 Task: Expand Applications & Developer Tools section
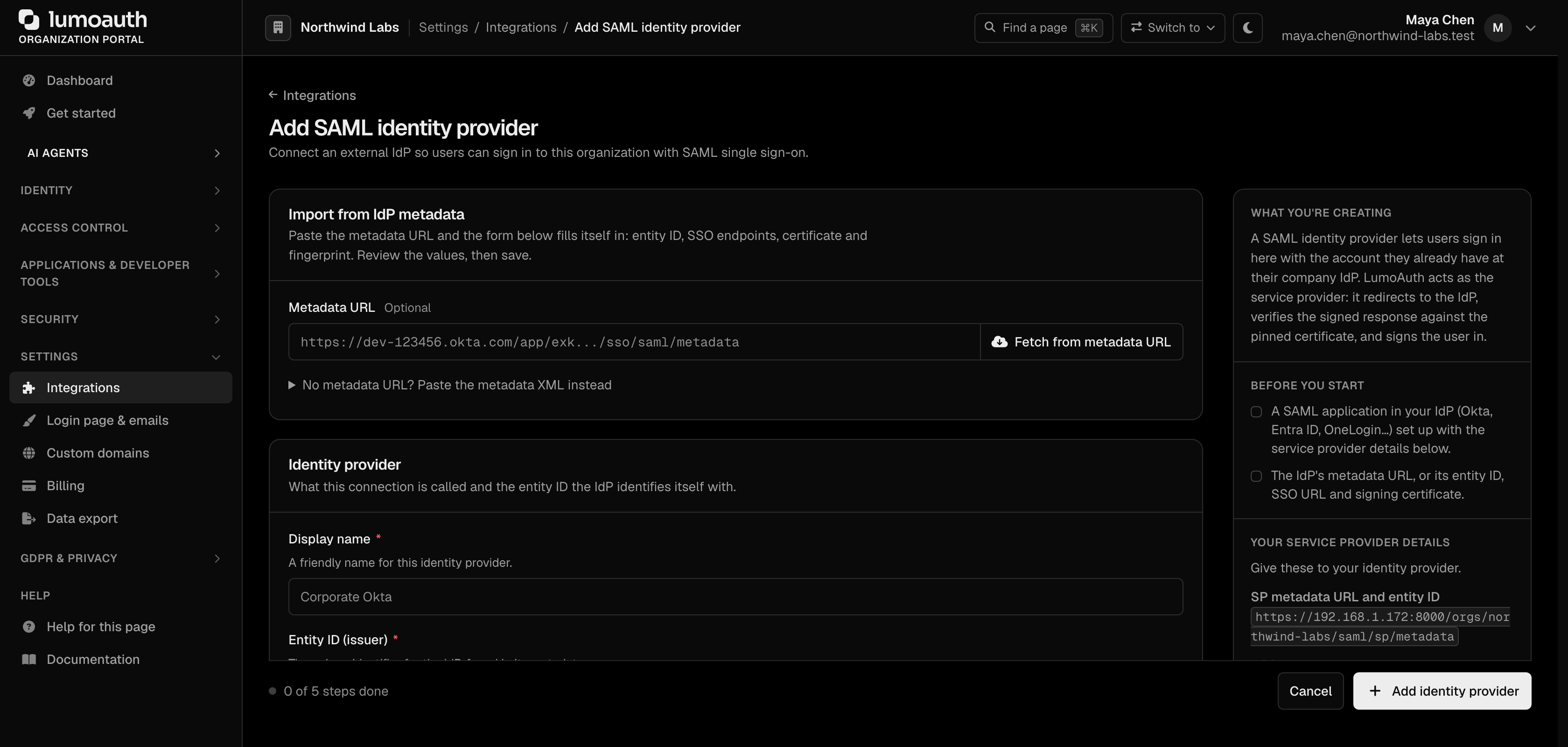120,273
